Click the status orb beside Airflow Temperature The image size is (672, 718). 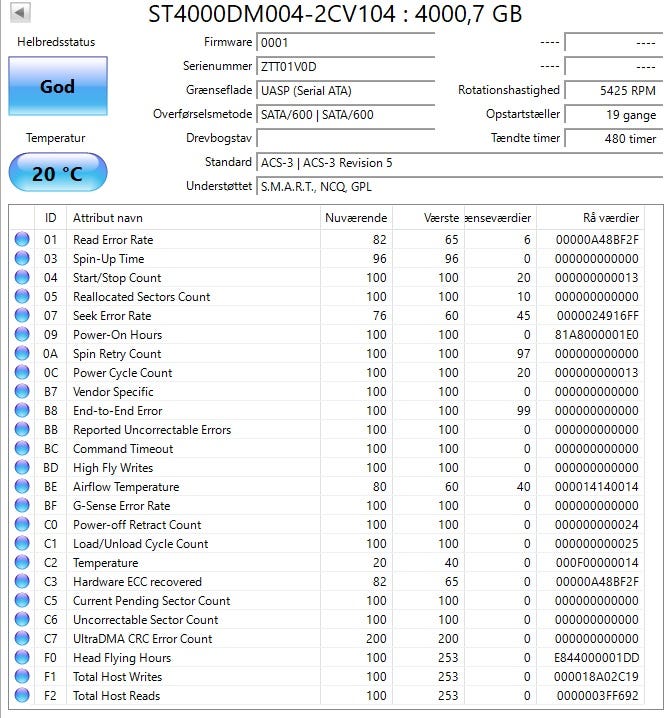click(x=22, y=487)
